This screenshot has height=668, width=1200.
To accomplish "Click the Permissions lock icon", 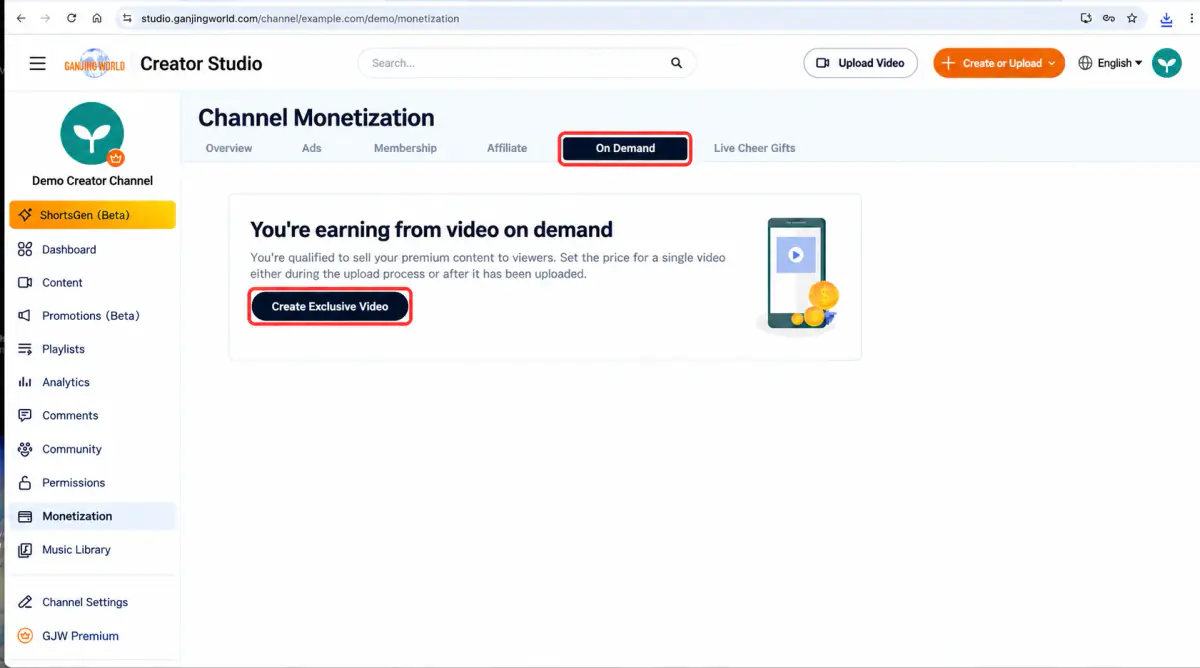I will [x=25, y=482].
